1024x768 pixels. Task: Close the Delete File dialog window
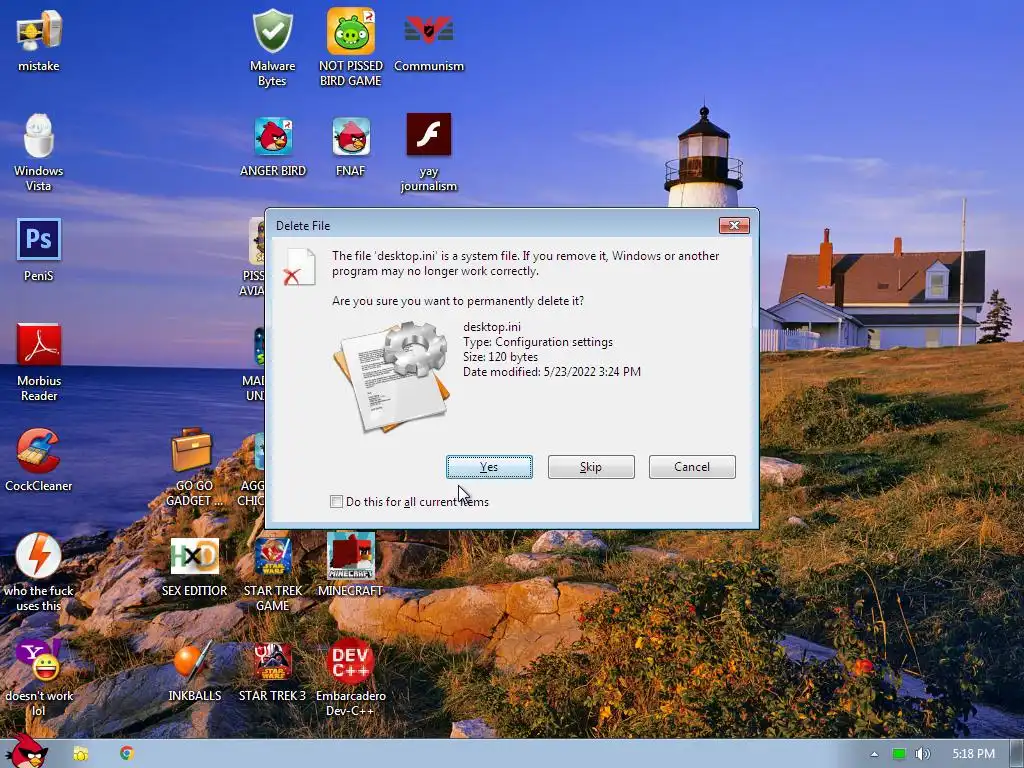734,225
